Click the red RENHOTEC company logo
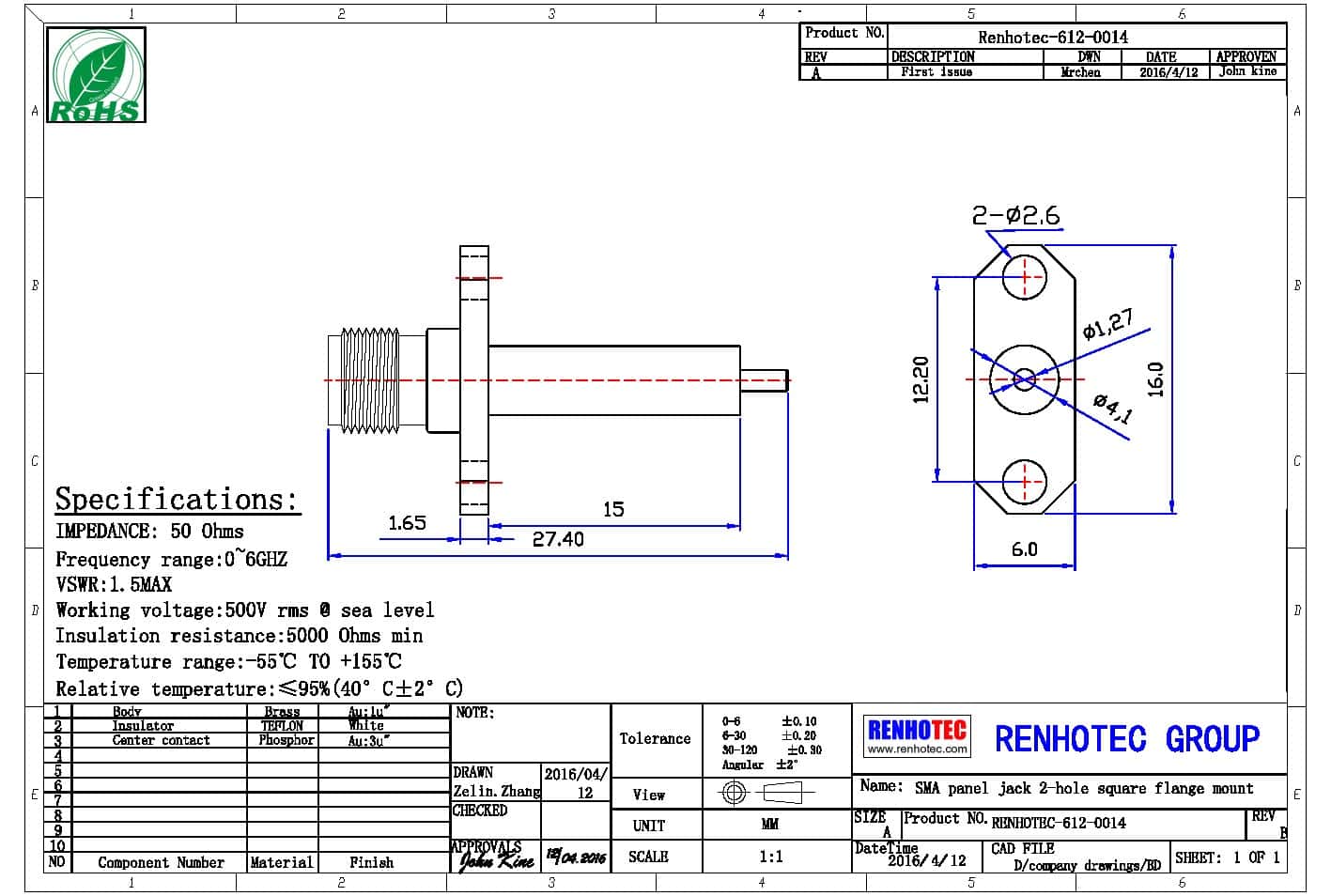Viewport: 1331px width, 896px height. 916,730
